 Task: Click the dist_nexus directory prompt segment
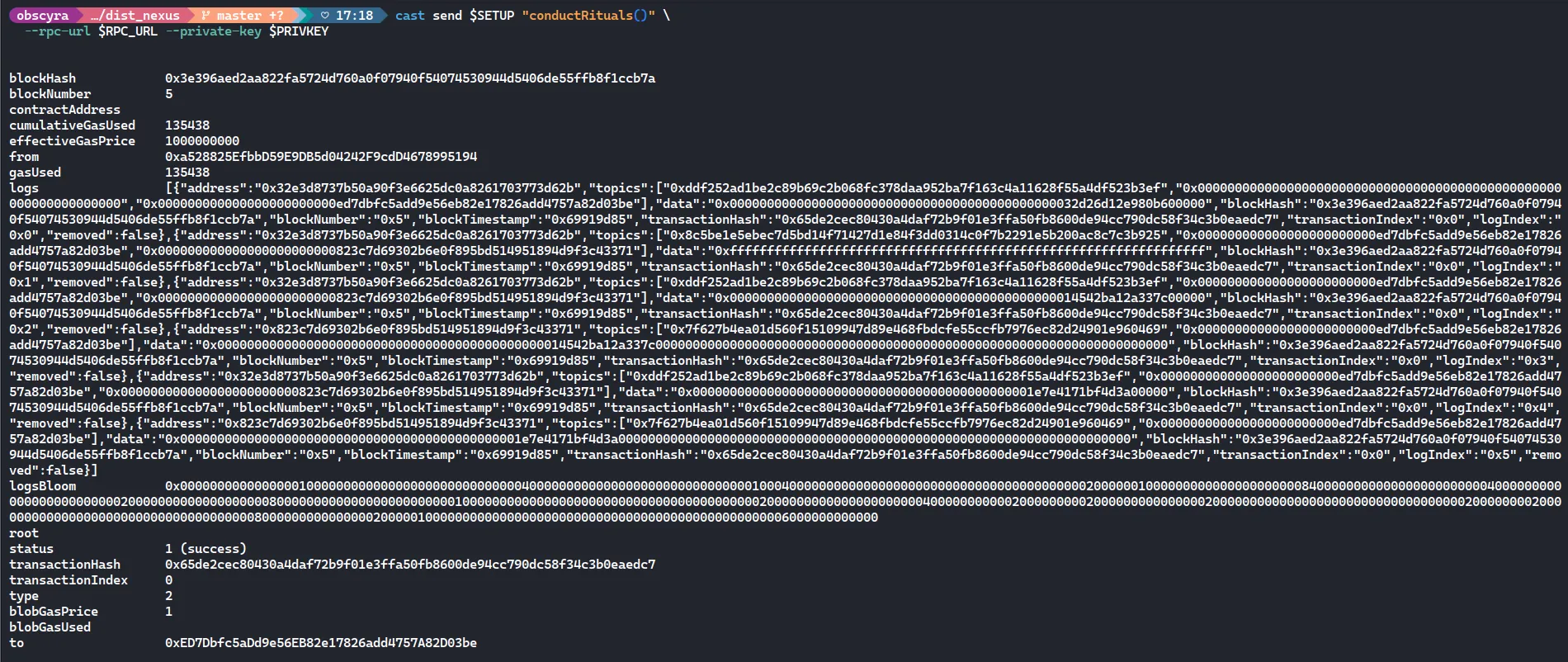[x=135, y=16]
